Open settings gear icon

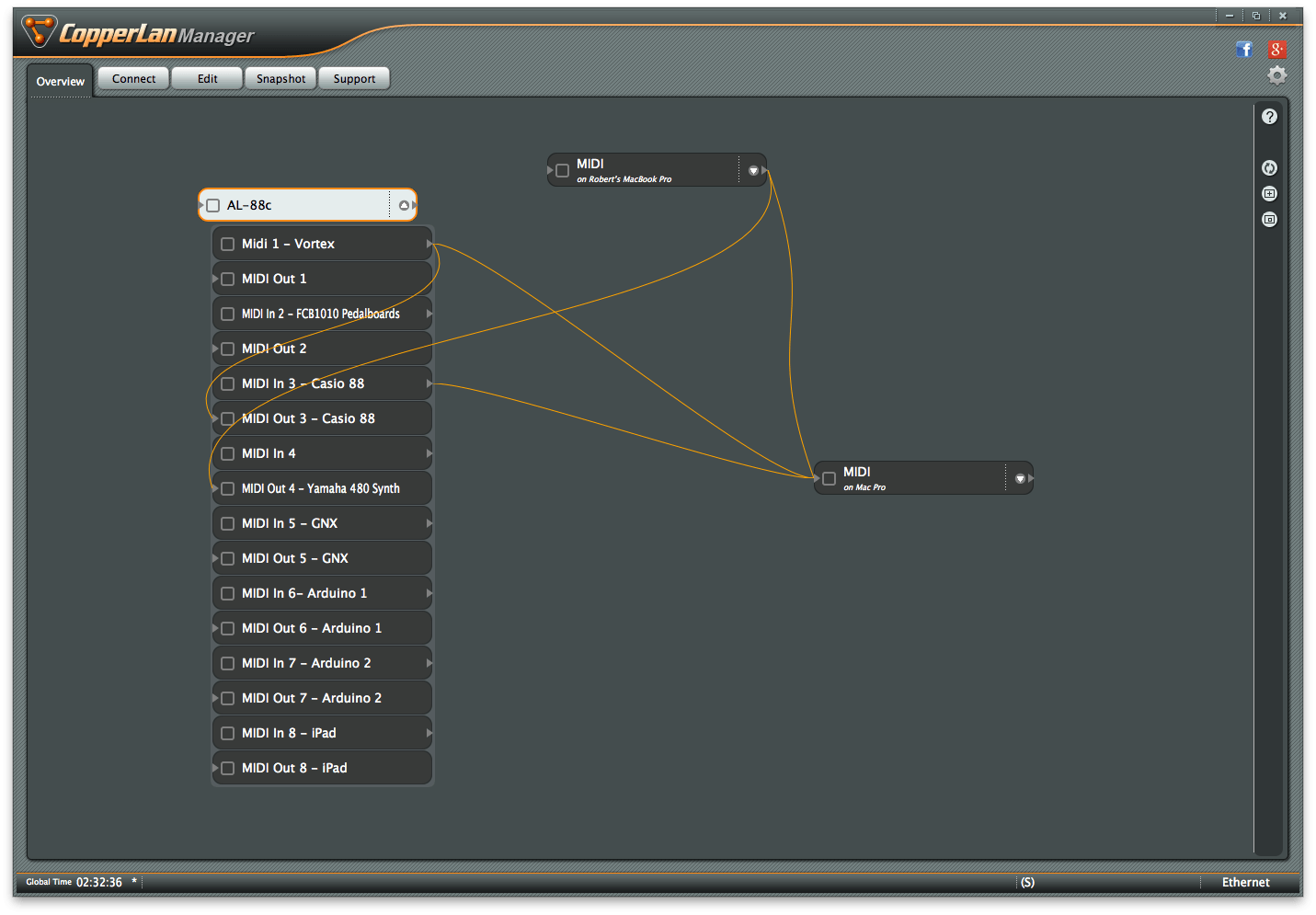(x=1276, y=75)
